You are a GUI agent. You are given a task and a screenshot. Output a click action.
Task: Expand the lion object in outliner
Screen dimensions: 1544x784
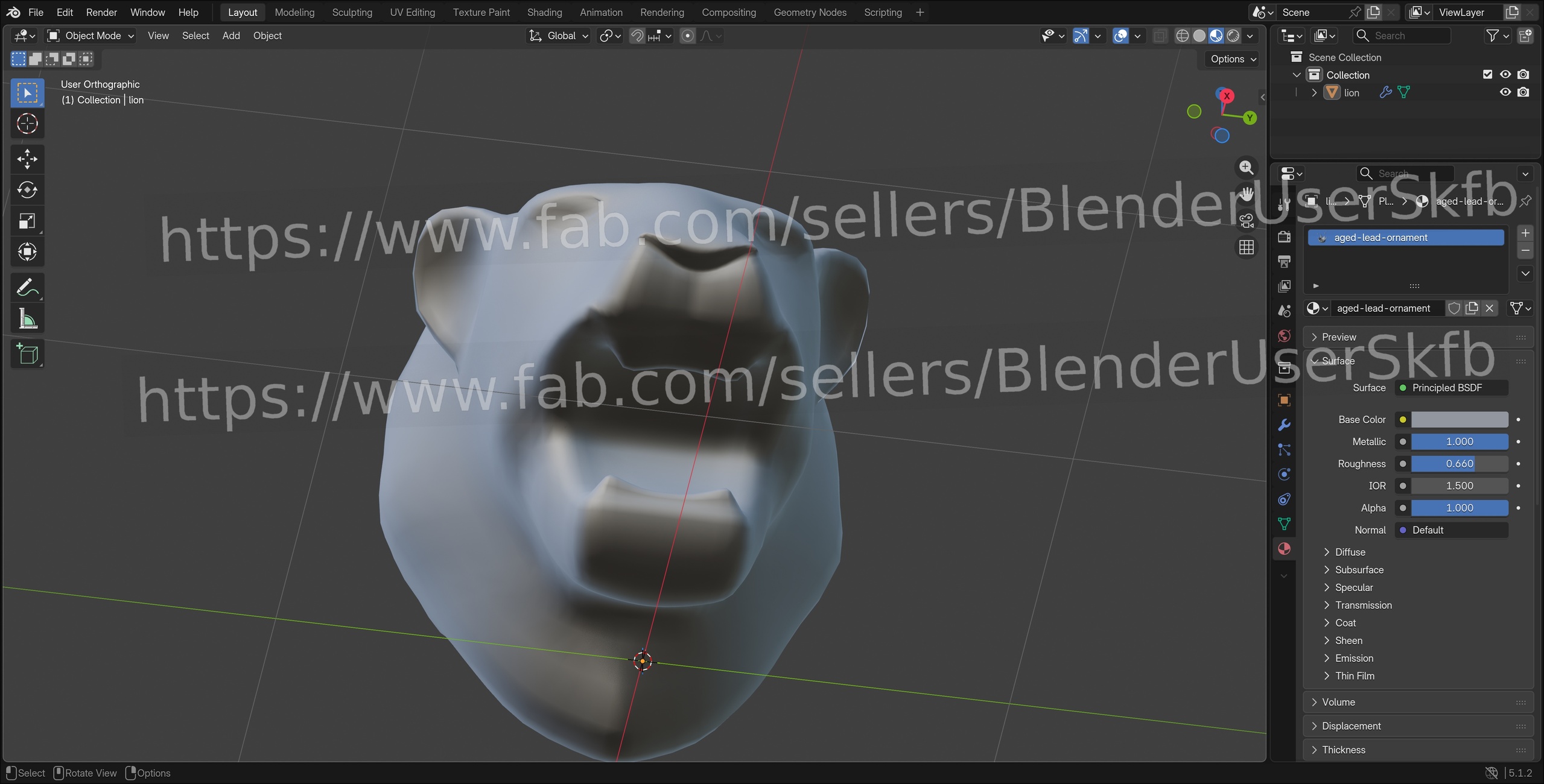click(x=1314, y=92)
